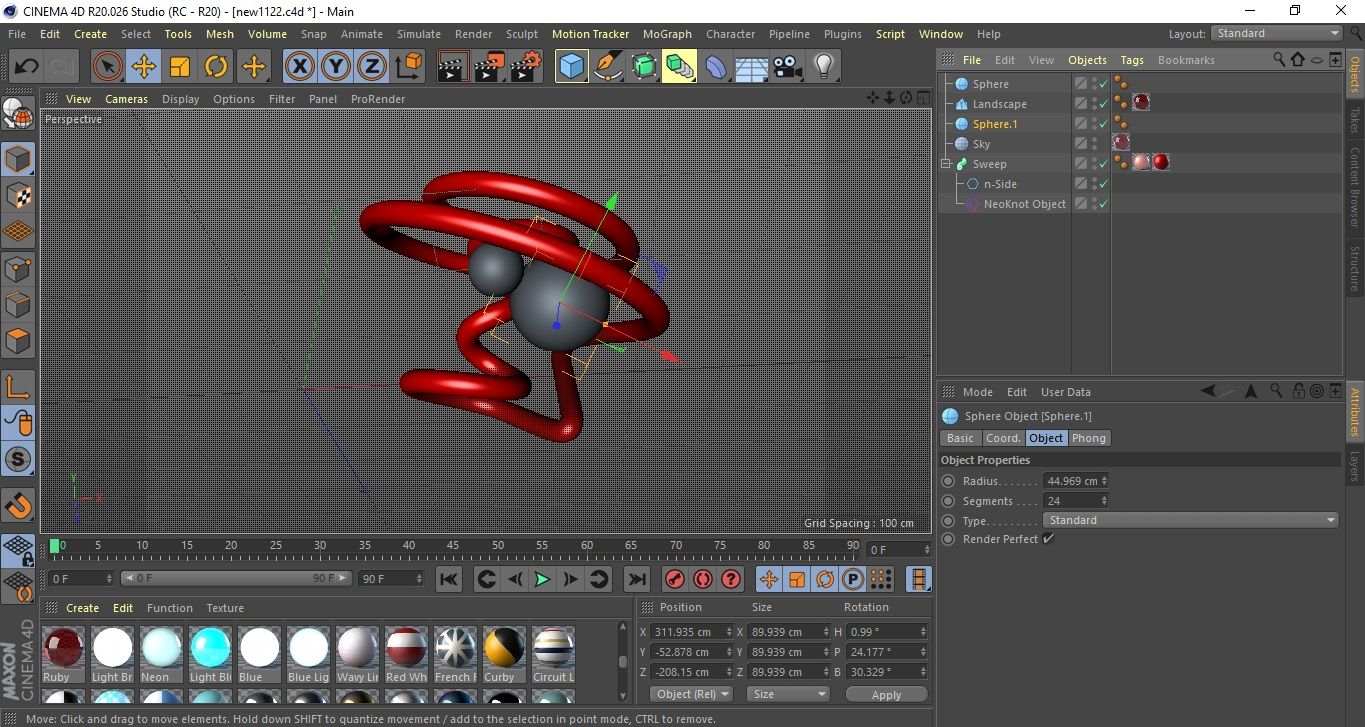Toggle enable checkmark of n-Side object
The image size is (1365, 727).
point(1104,184)
